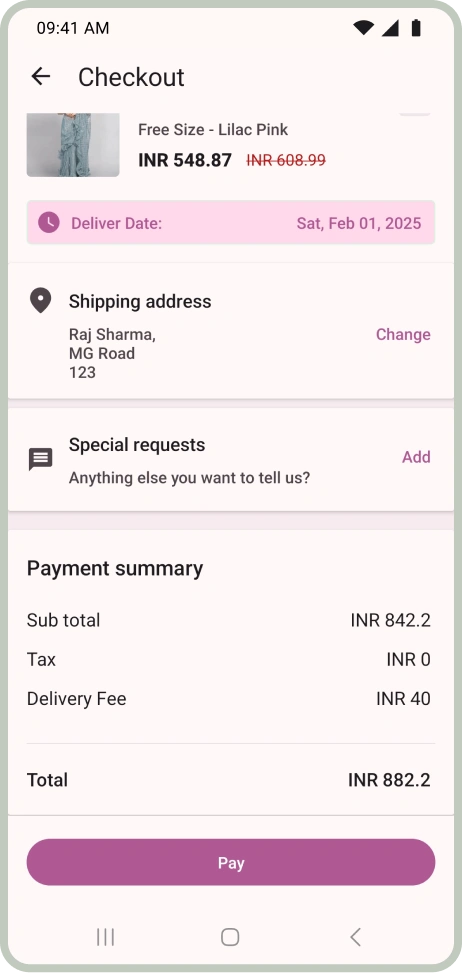Tap the Shipping address heading

[140, 302]
